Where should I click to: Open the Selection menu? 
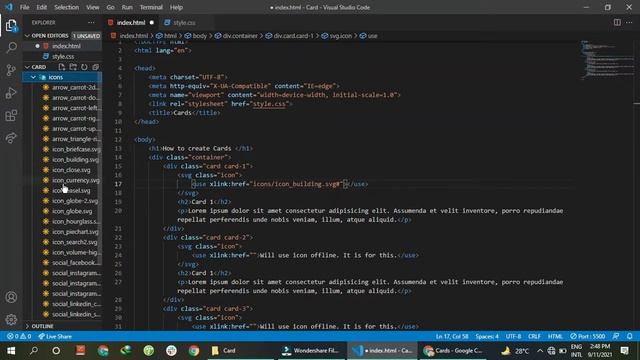(x=67, y=7)
